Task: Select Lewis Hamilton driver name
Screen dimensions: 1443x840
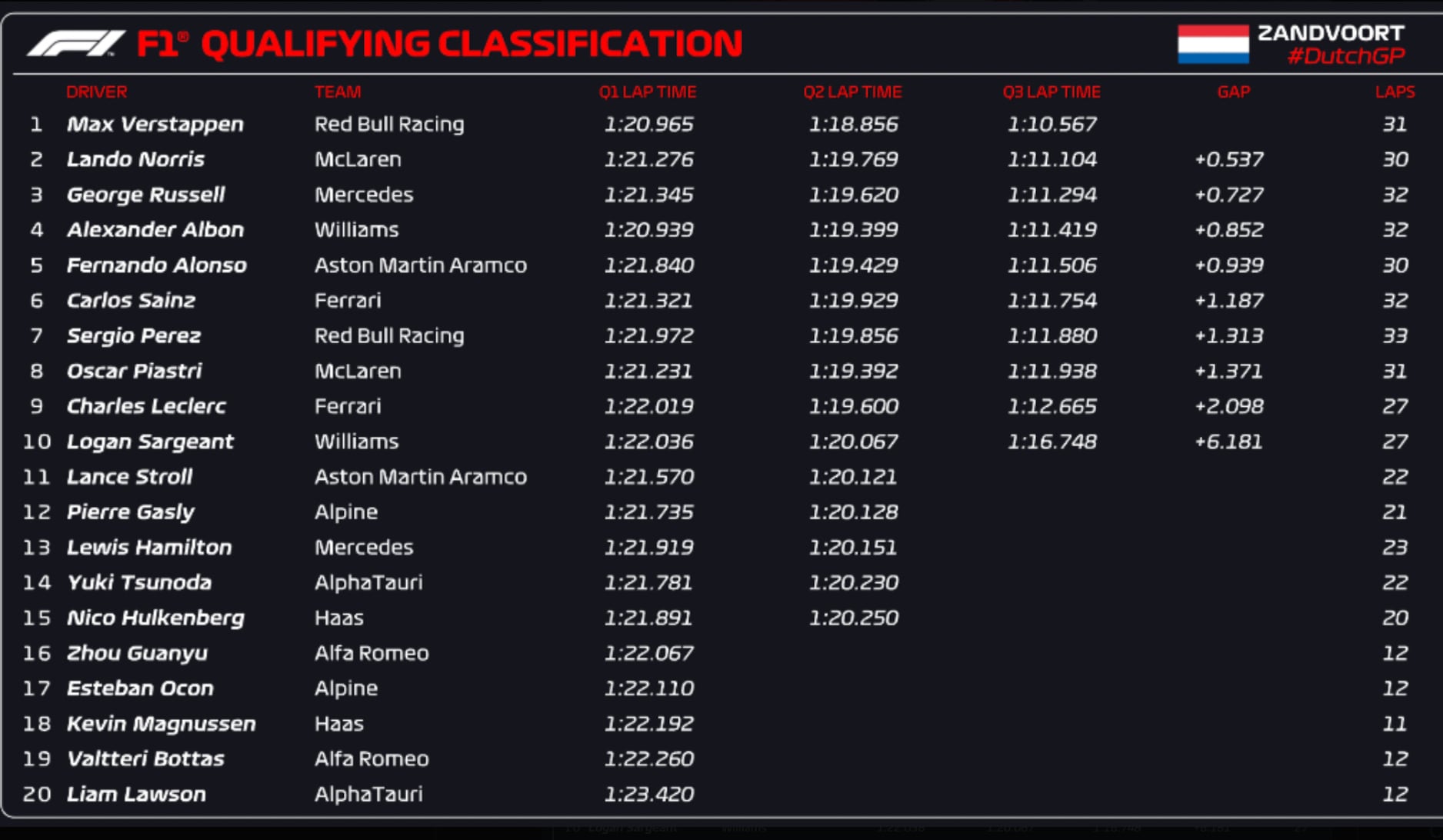Action: coord(149,548)
